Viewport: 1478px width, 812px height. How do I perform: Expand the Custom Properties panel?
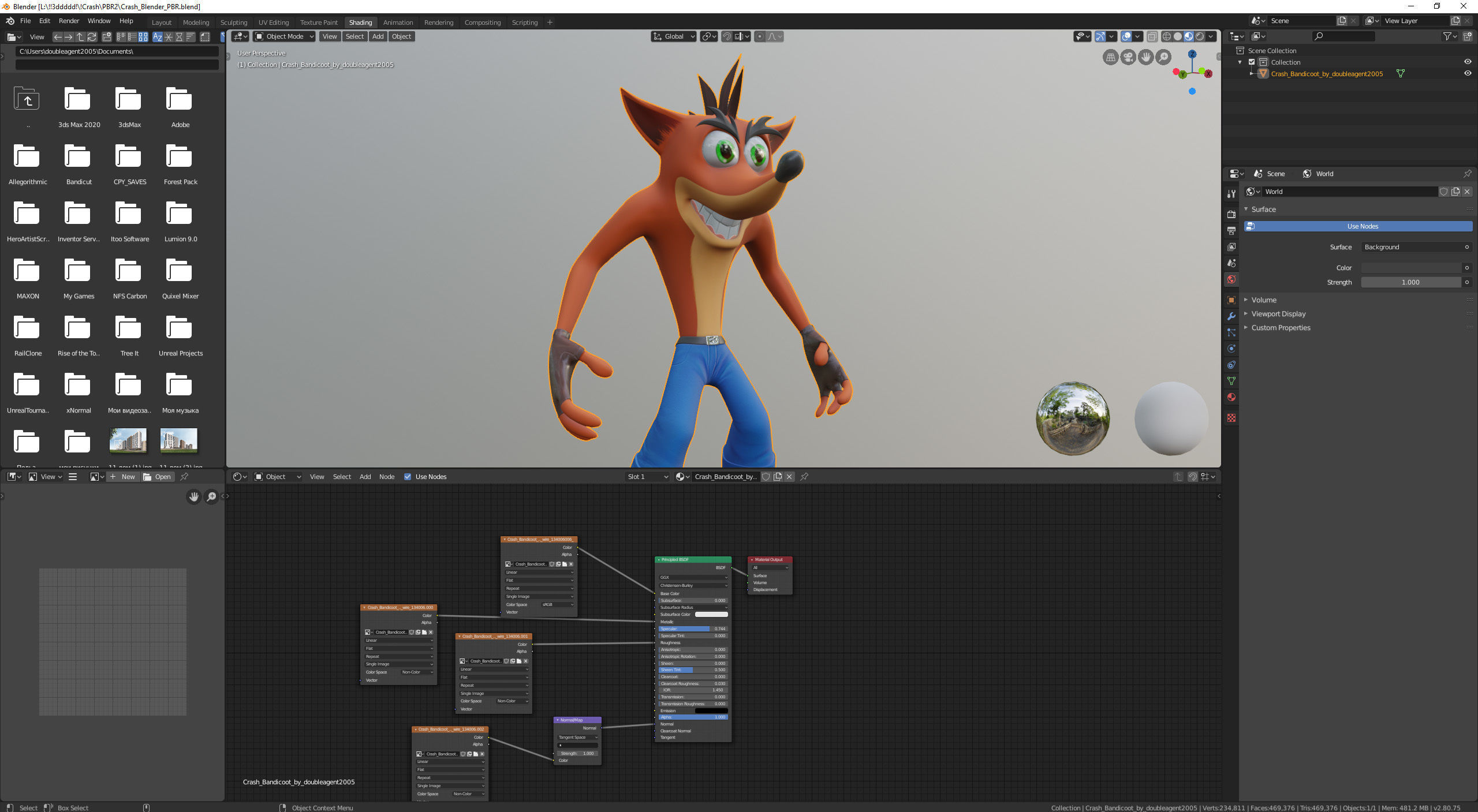point(1281,328)
